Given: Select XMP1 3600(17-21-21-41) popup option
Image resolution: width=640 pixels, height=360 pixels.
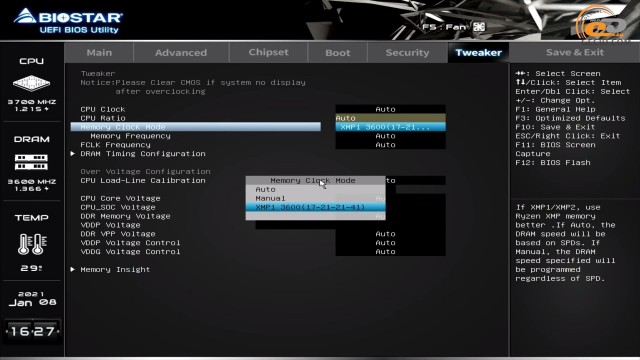Looking at the screenshot, I should (x=315, y=207).
